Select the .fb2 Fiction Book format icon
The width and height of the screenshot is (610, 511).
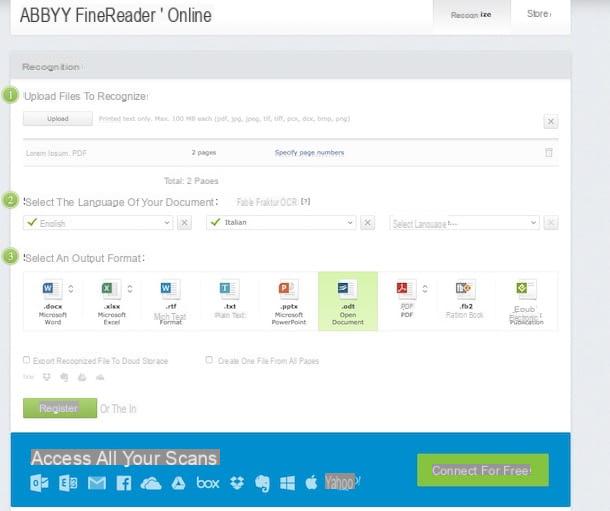465,289
